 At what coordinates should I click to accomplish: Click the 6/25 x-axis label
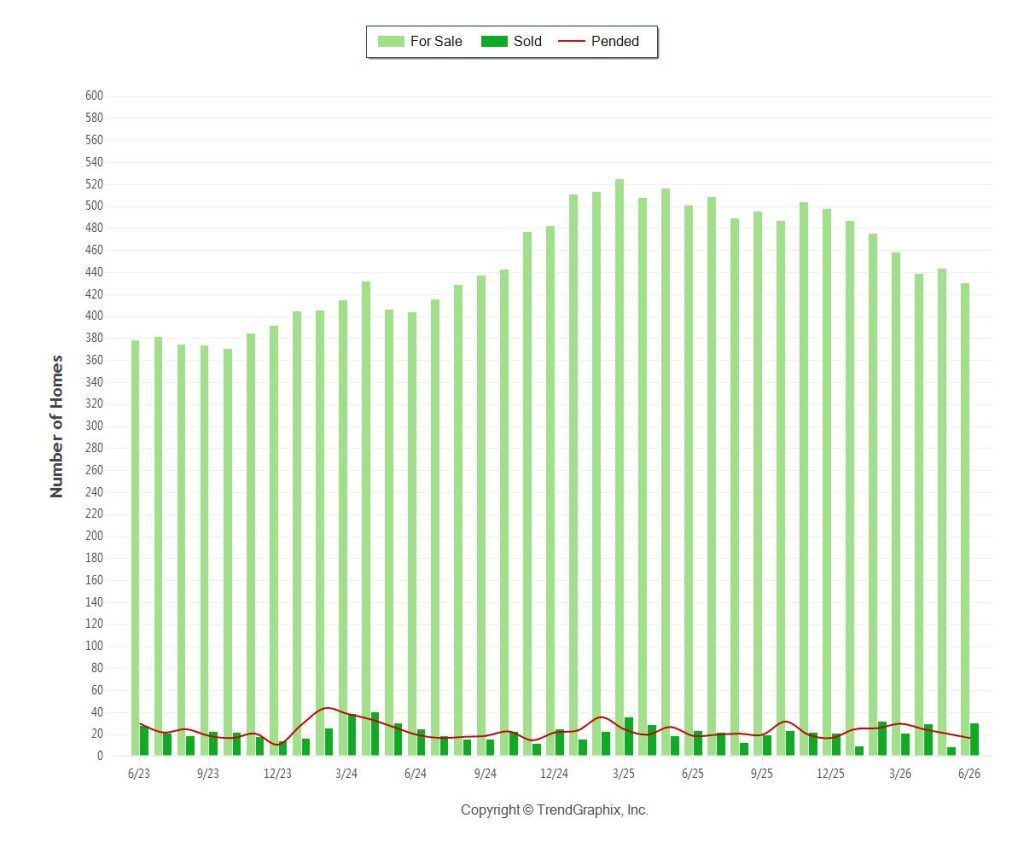pyautogui.click(x=692, y=773)
